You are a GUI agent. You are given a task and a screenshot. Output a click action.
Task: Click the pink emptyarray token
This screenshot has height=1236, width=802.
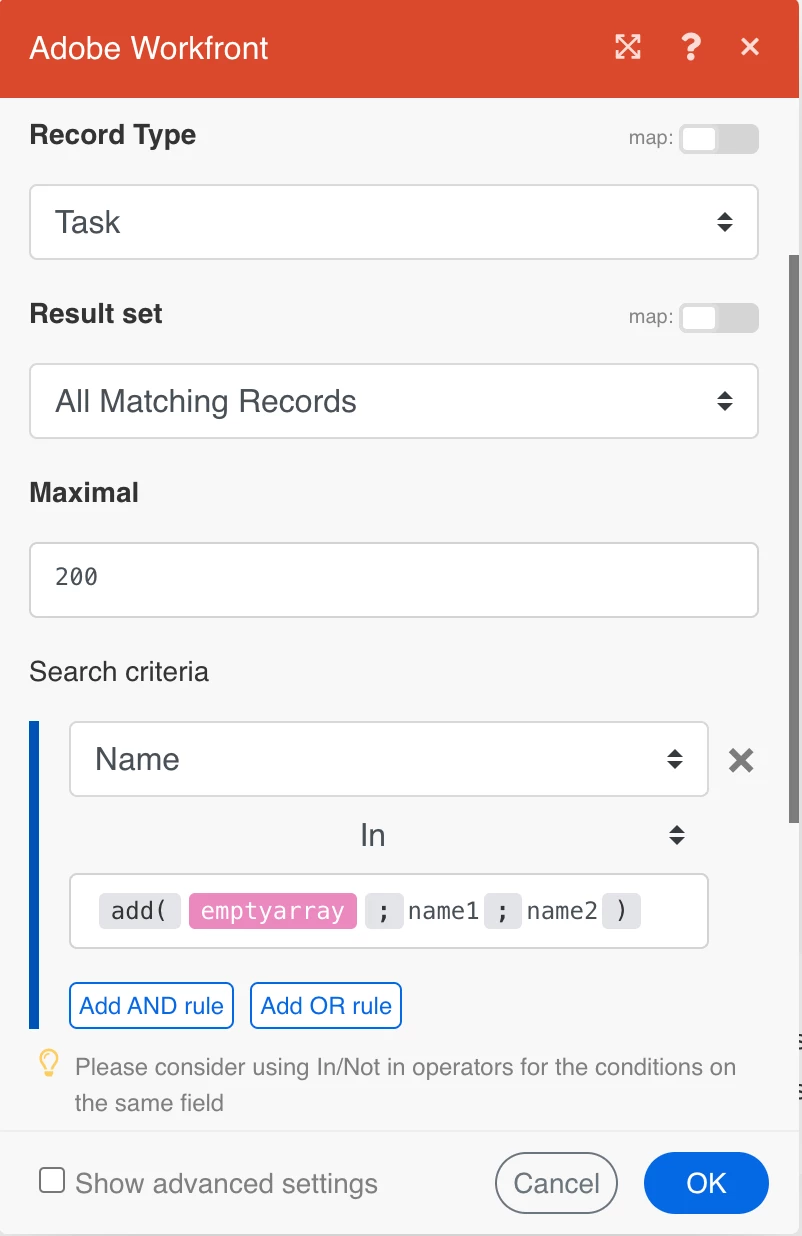[273, 911]
